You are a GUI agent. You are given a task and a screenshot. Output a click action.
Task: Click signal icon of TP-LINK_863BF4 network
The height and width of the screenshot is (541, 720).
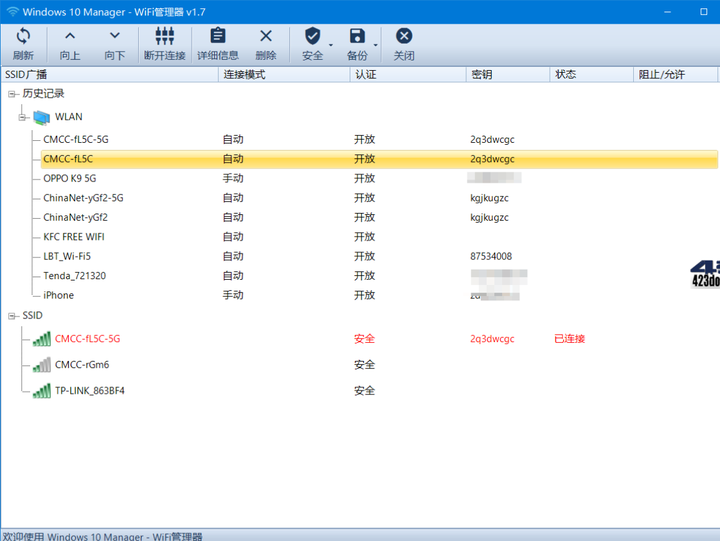point(42,391)
